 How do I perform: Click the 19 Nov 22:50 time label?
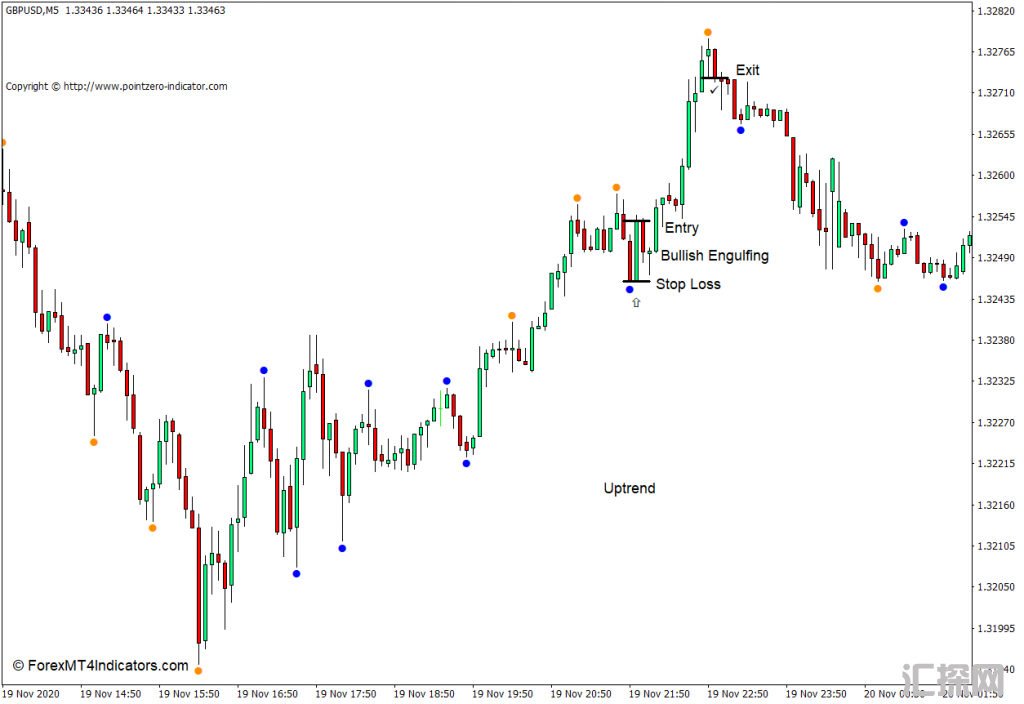click(737, 694)
